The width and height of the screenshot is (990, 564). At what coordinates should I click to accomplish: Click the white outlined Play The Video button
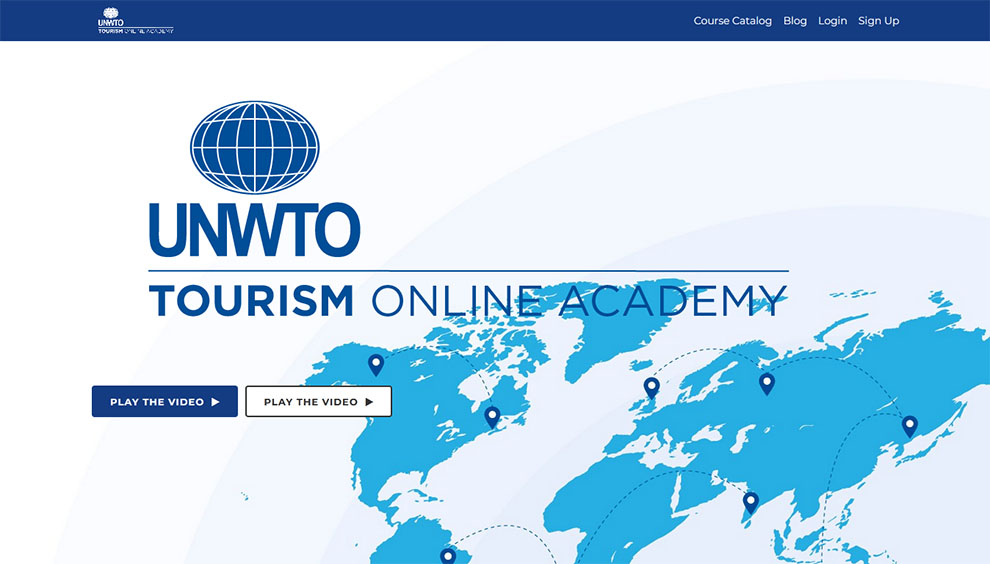(318, 402)
